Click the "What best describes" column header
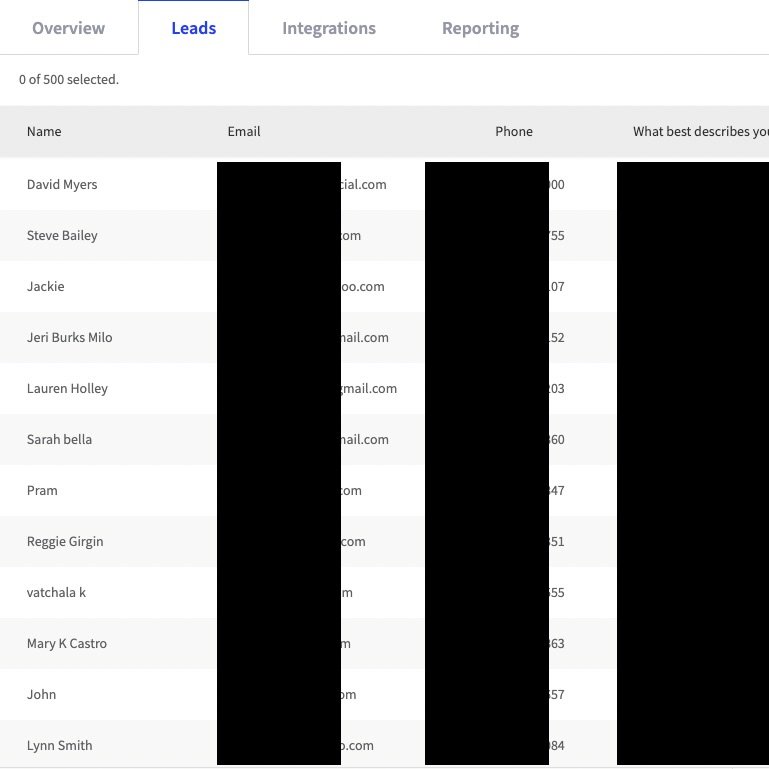The image size is (769, 769). (700, 131)
